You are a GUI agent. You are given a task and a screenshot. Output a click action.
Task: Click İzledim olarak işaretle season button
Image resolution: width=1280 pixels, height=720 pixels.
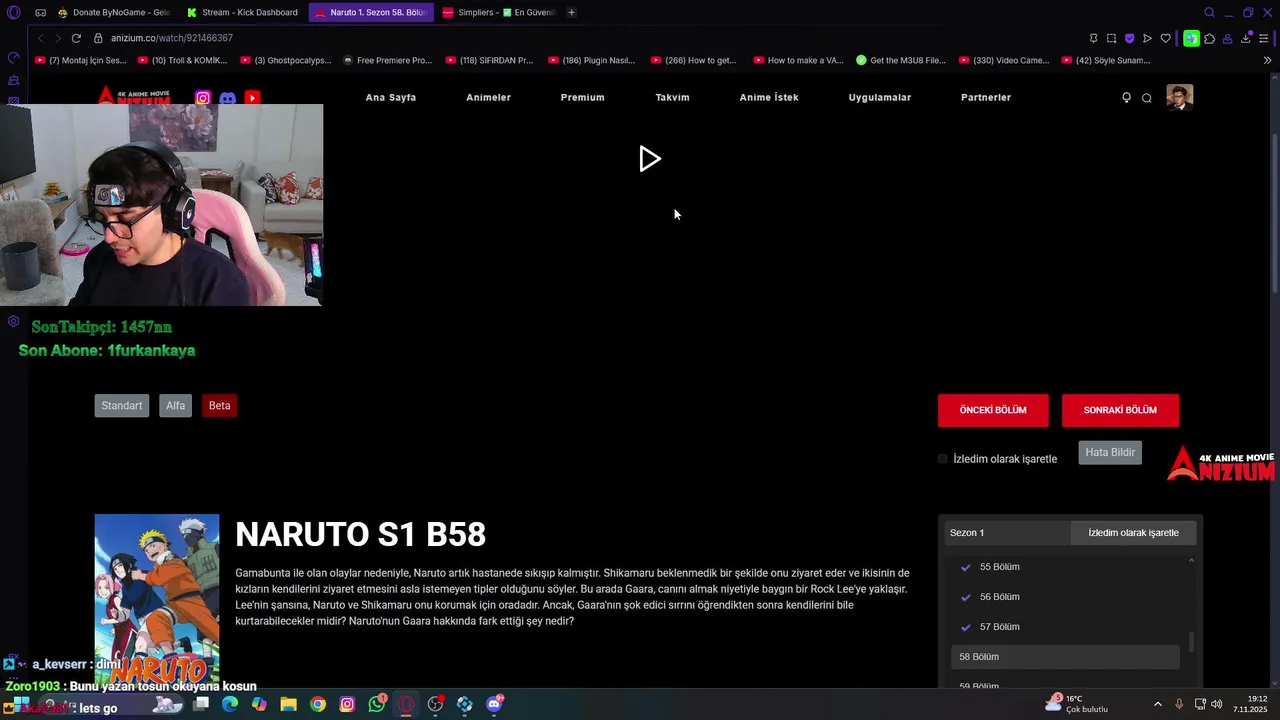click(x=1133, y=533)
